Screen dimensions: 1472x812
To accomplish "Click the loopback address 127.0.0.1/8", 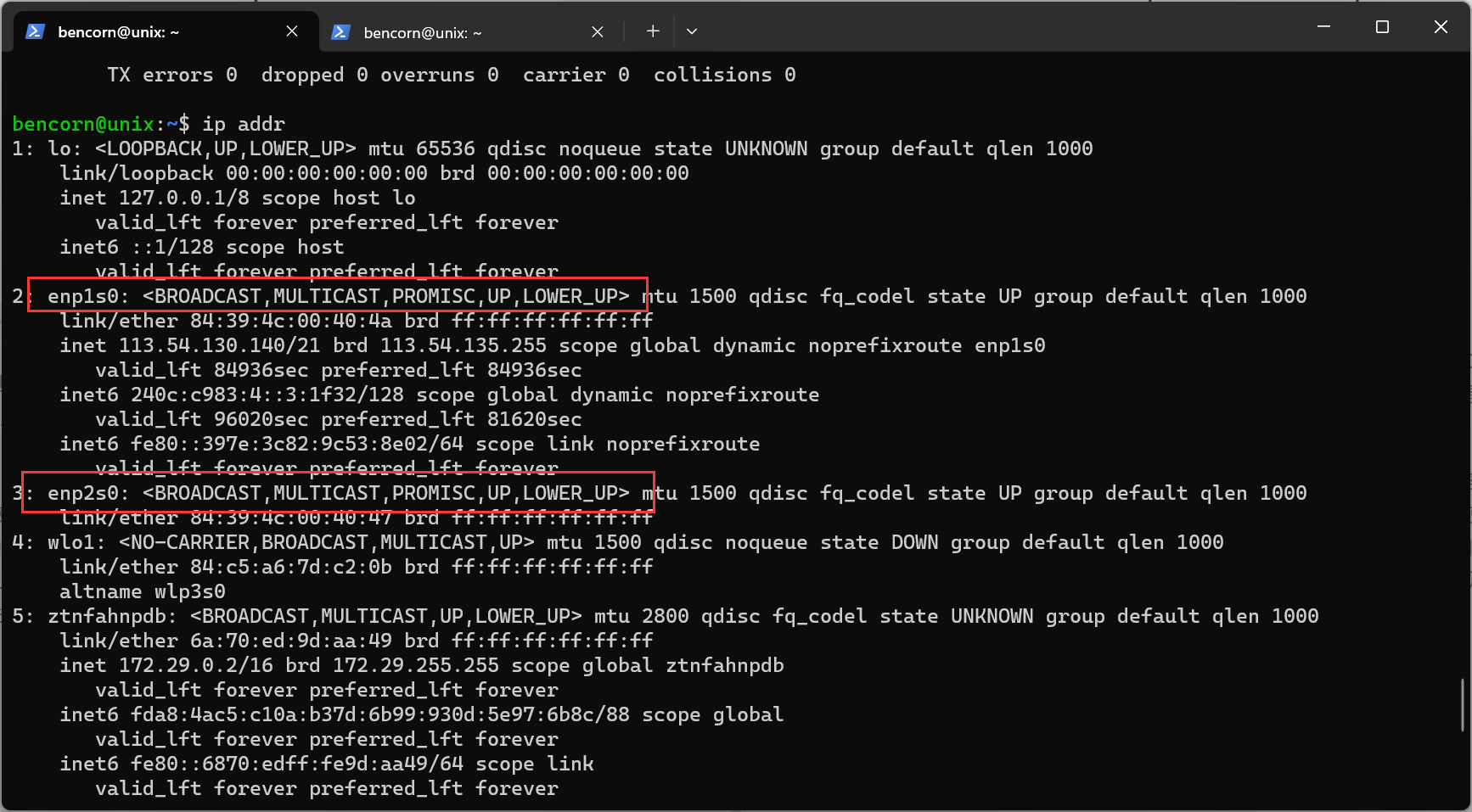I will click(x=186, y=198).
